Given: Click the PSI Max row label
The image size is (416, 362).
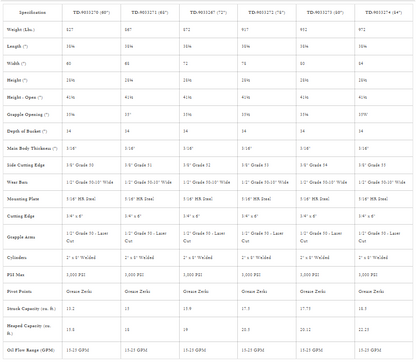Looking at the screenshot, I should click(x=16, y=275).
